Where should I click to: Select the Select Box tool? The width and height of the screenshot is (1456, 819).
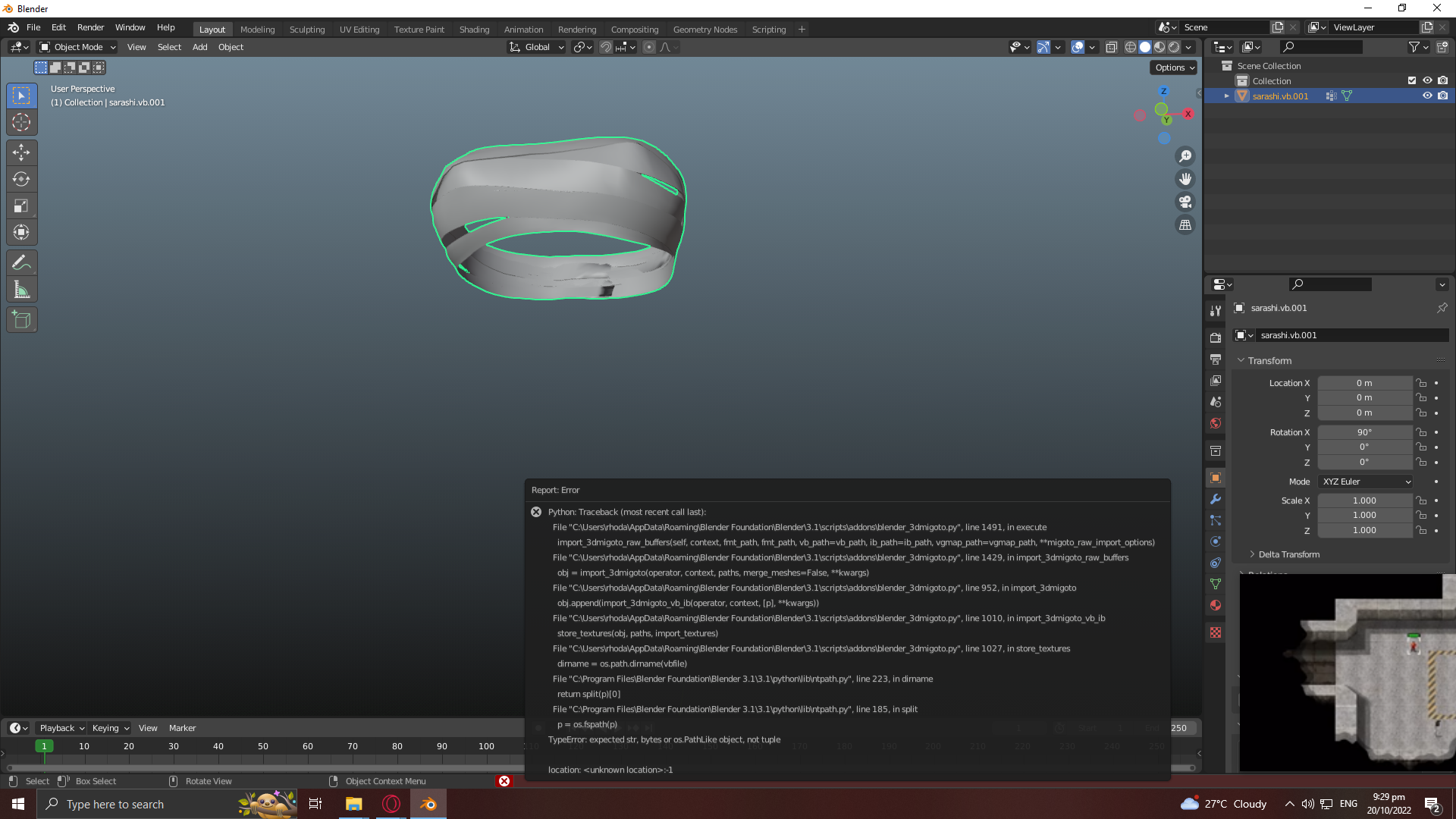pyautogui.click(x=21, y=96)
